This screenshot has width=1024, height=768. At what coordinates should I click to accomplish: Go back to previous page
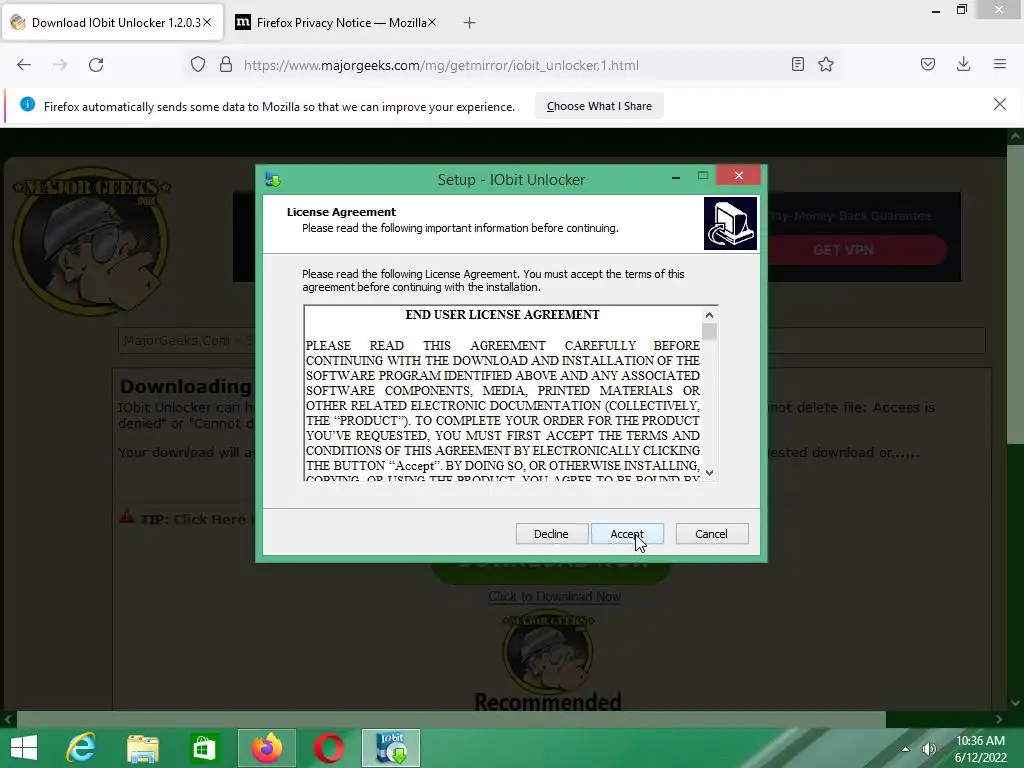click(x=24, y=65)
